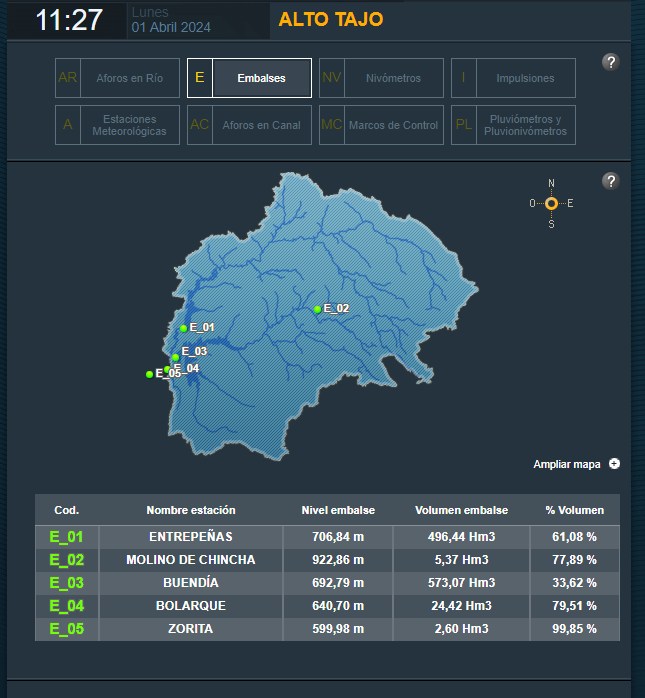Viewport: 645px width, 698px height.
Task: Select the E_02 green marker on map
Action: [x=317, y=309]
